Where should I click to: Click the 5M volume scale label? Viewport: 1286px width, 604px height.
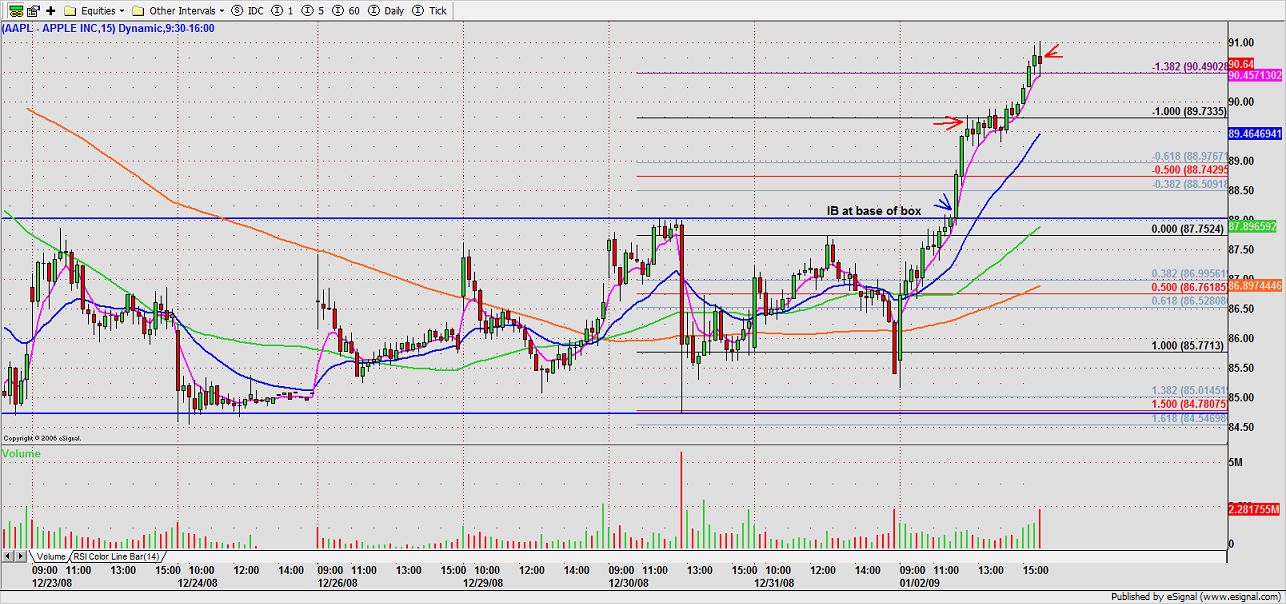[x=1237, y=463]
